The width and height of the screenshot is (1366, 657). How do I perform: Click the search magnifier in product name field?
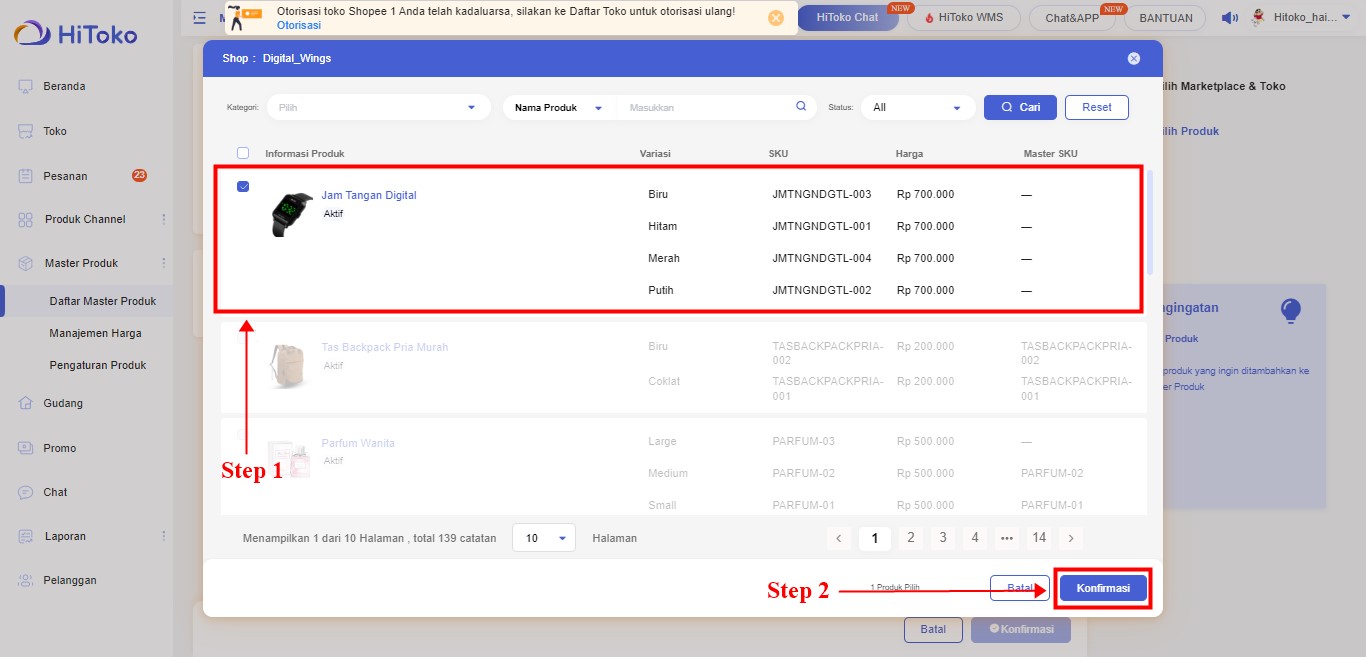point(800,107)
